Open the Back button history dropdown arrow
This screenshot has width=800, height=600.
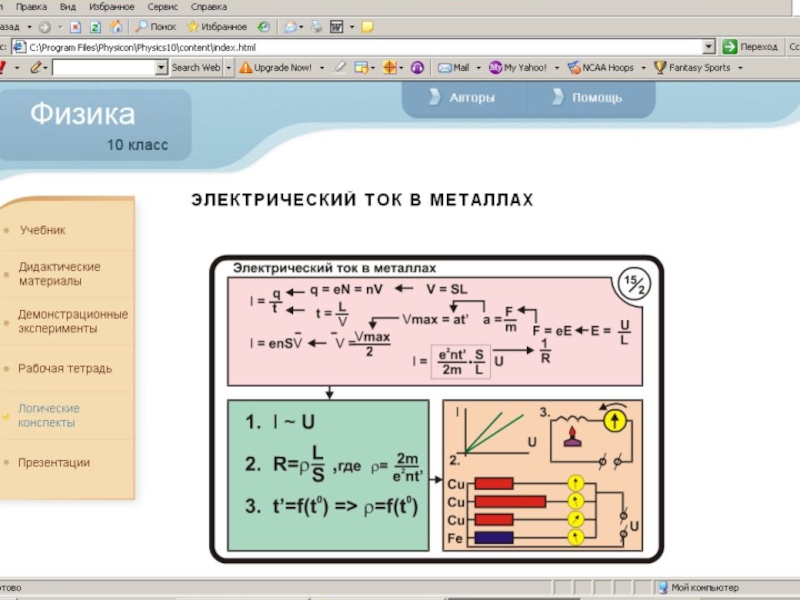pos(30,27)
